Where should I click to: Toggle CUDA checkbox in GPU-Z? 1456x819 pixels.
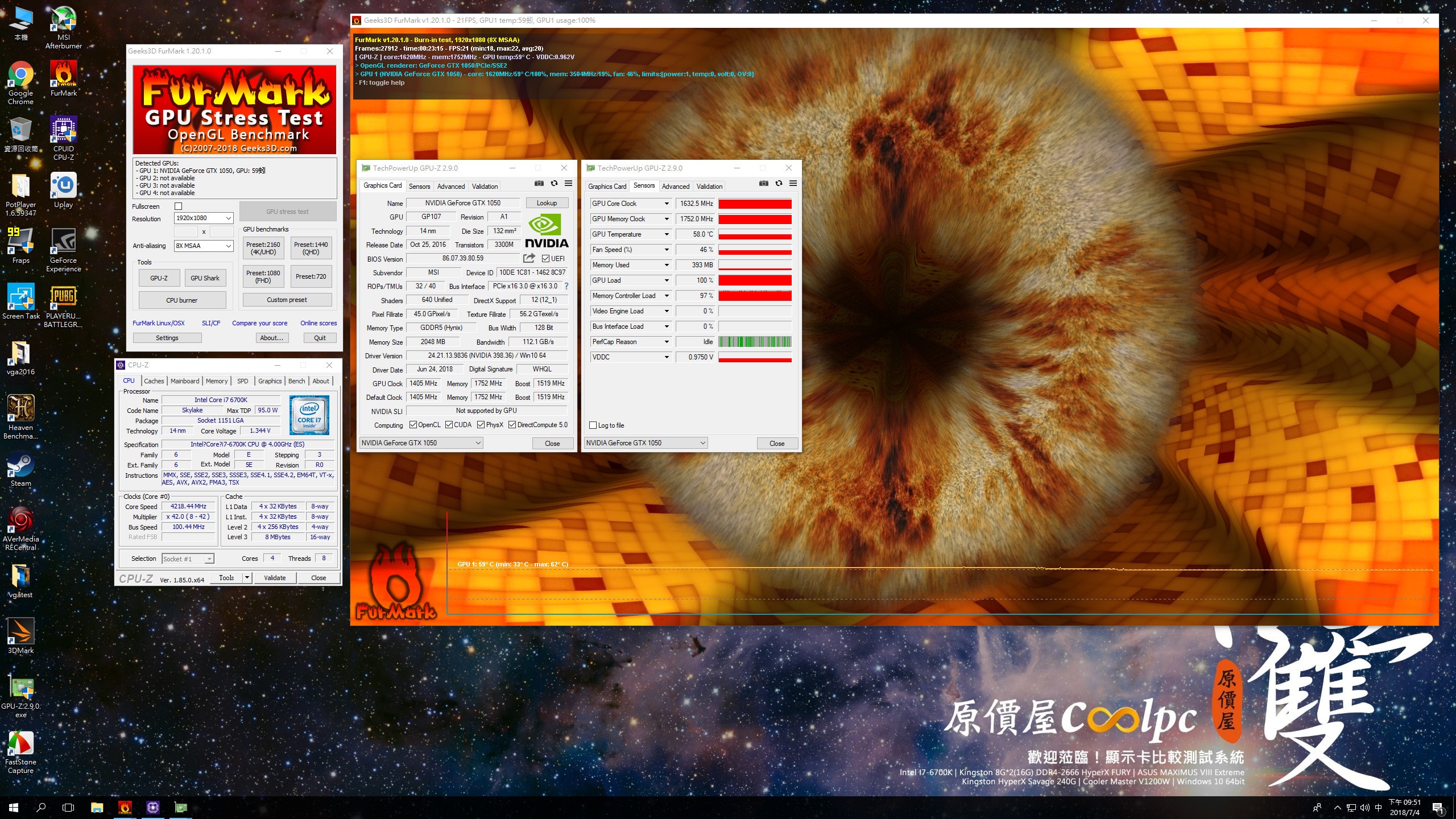pos(449,425)
